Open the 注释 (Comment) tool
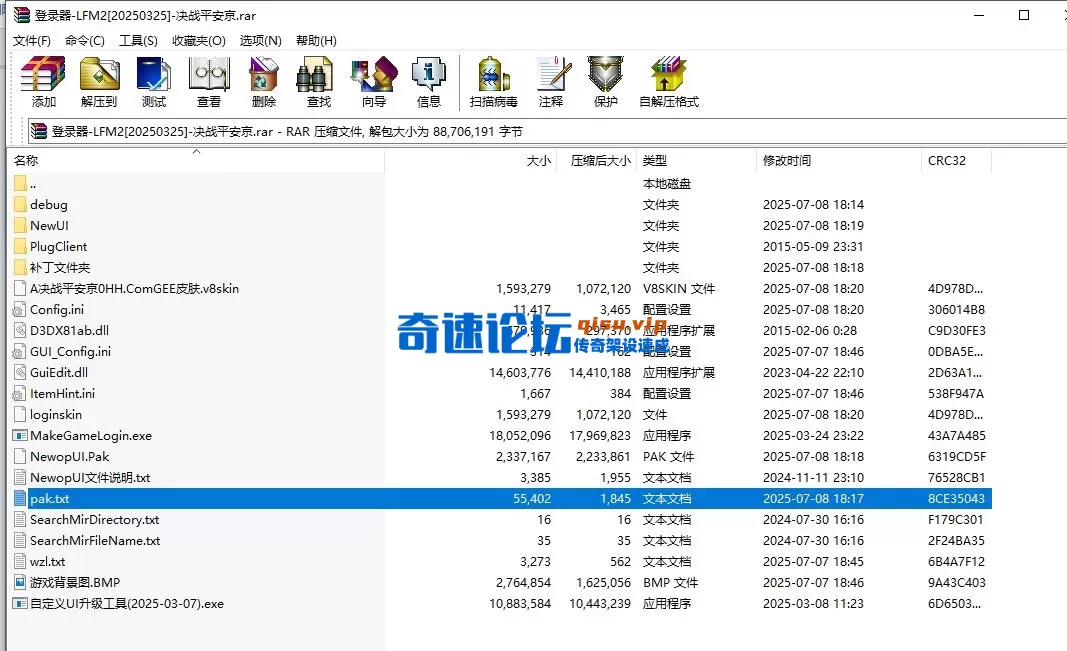The width and height of the screenshot is (1067, 651). [x=551, y=80]
